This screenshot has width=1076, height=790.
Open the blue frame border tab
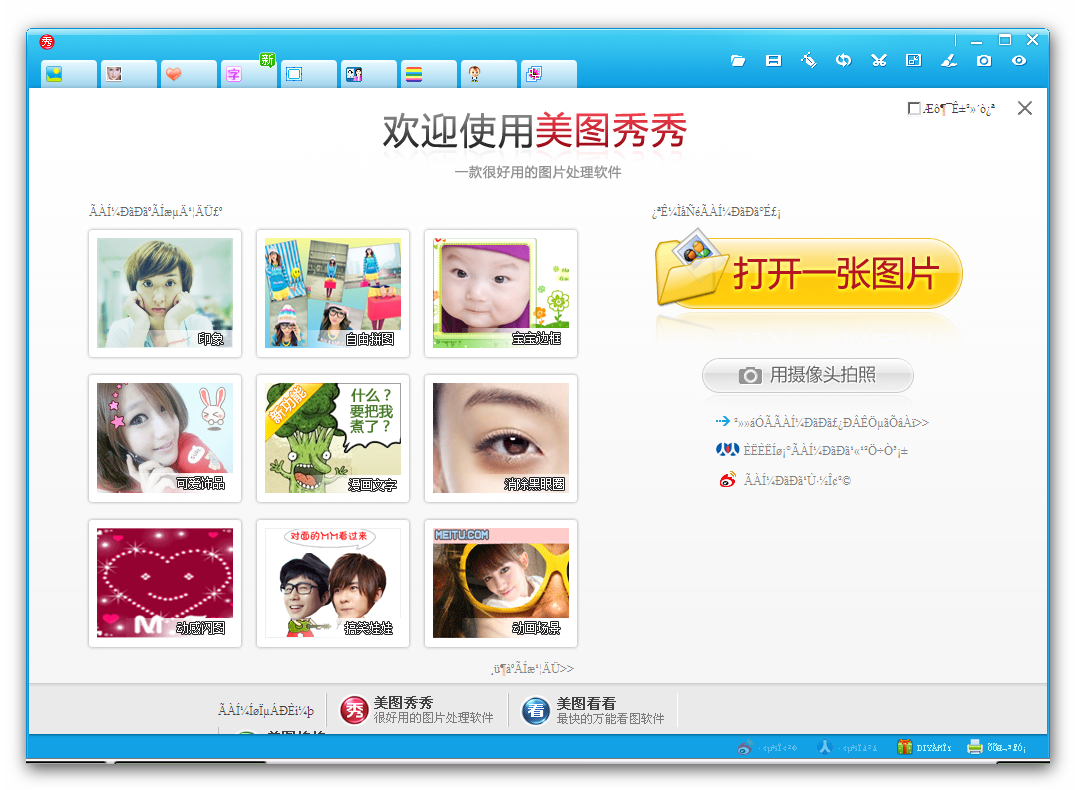click(x=308, y=74)
